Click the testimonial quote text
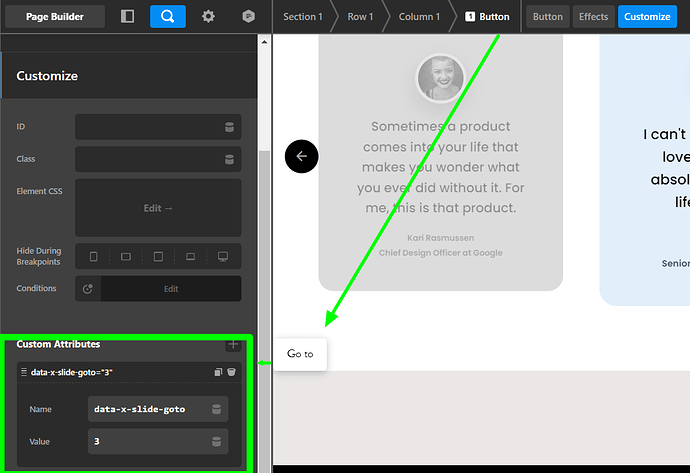Screen dimensions: 690x473 [x=440, y=167]
